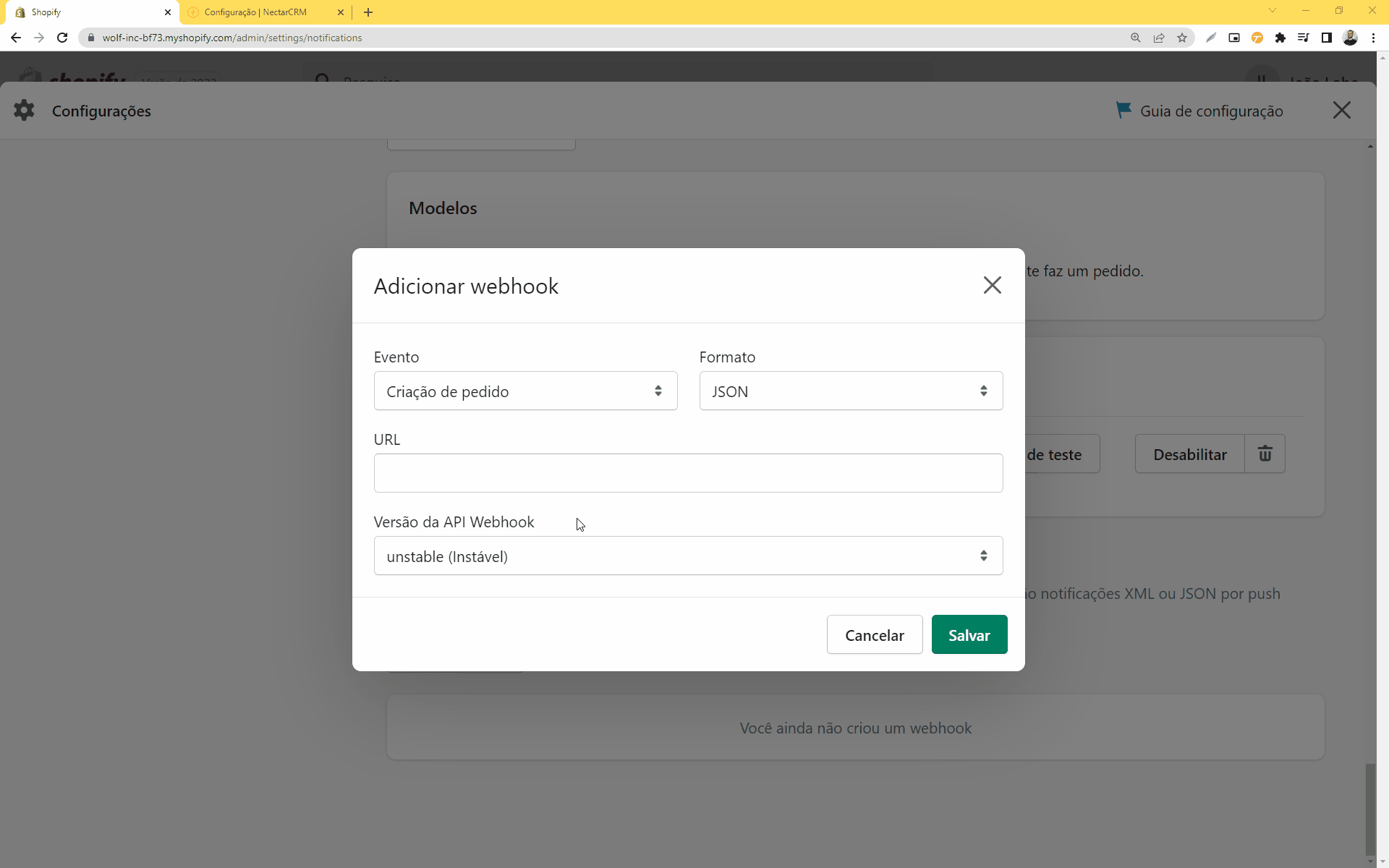Click the picture-in-picture extension icon
The height and width of the screenshot is (868, 1389).
pos(1234,38)
